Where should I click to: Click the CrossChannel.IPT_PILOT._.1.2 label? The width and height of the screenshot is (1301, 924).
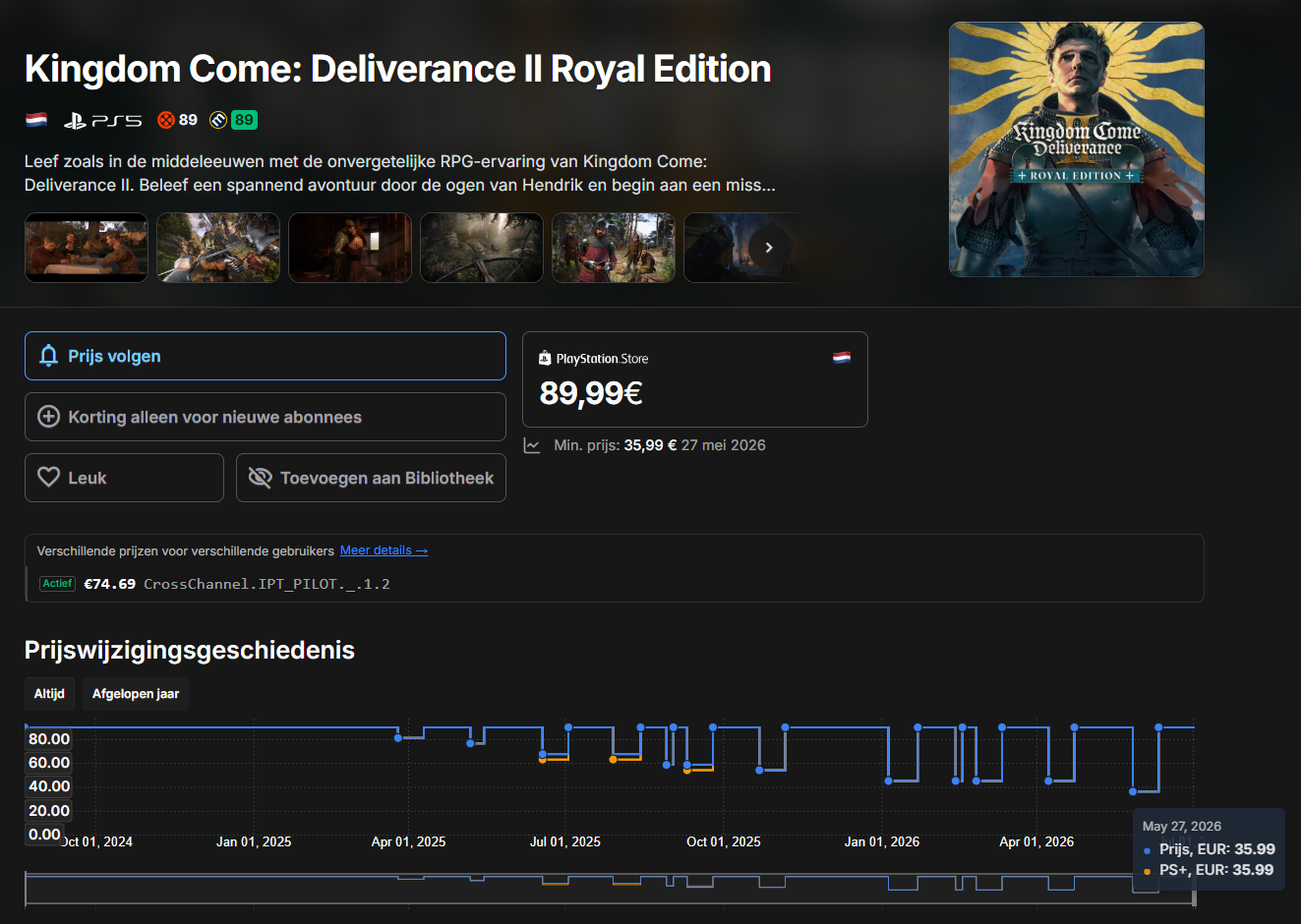click(x=267, y=584)
